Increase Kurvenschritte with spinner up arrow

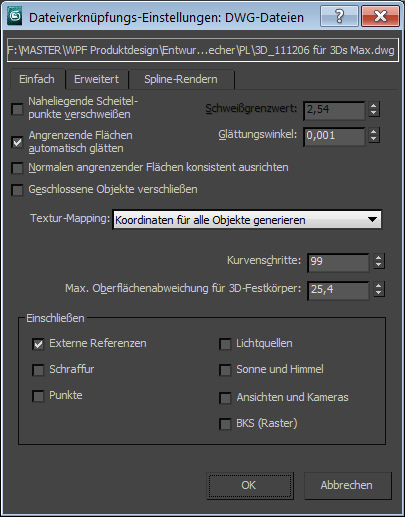click(379, 258)
